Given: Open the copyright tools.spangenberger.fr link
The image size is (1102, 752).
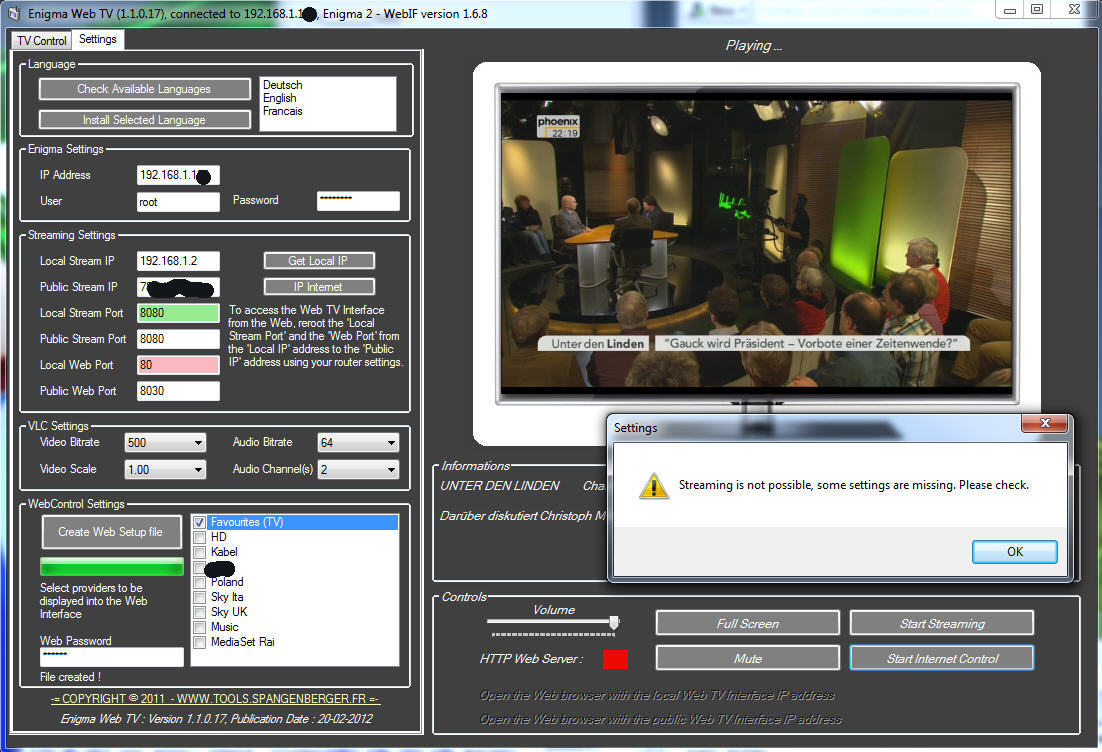Looking at the screenshot, I should (215, 699).
